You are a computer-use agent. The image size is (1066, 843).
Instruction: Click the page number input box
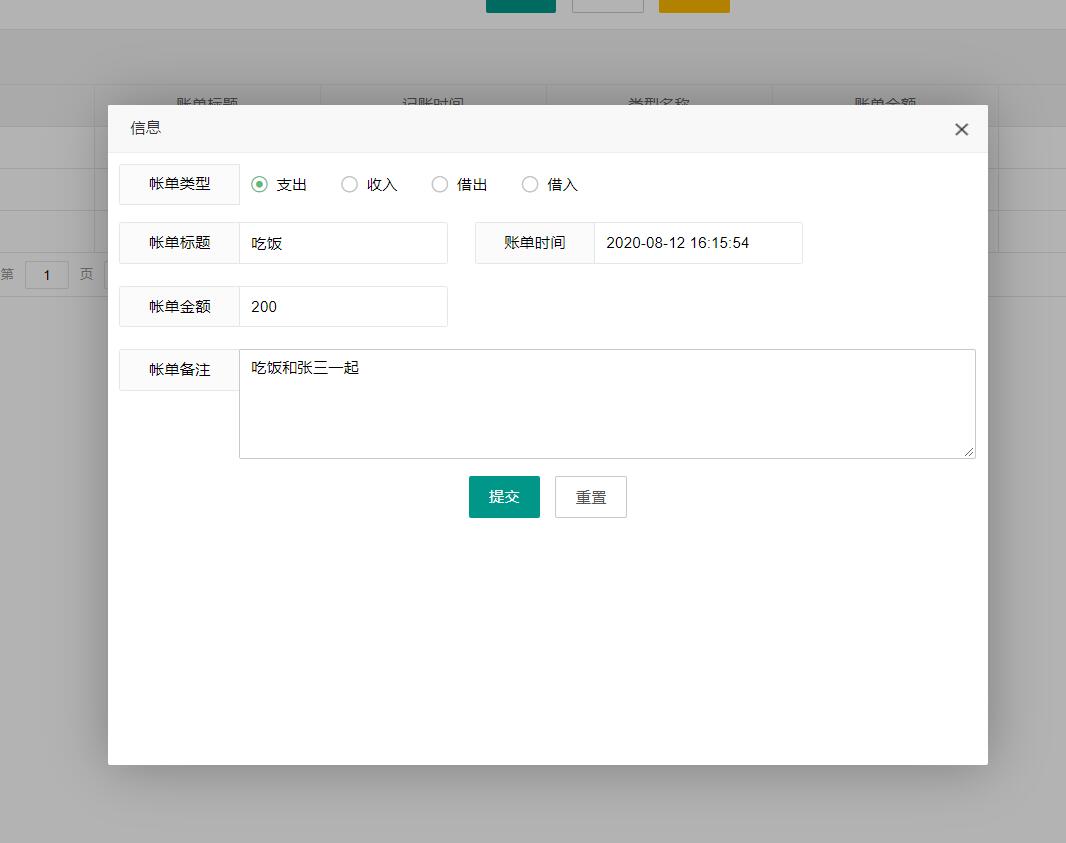(x=47, y=274)
